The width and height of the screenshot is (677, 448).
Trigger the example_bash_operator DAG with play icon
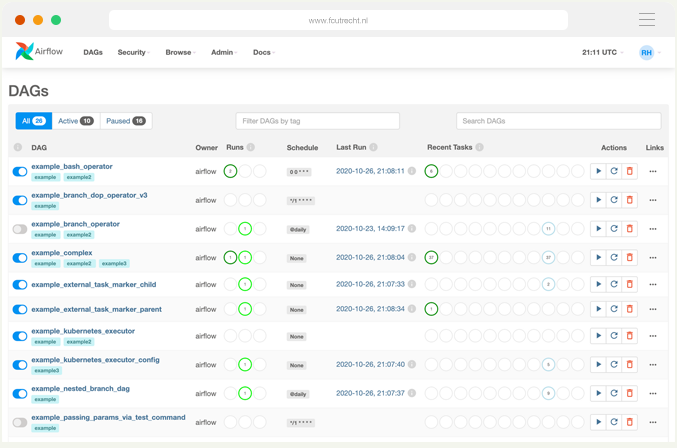598,171
